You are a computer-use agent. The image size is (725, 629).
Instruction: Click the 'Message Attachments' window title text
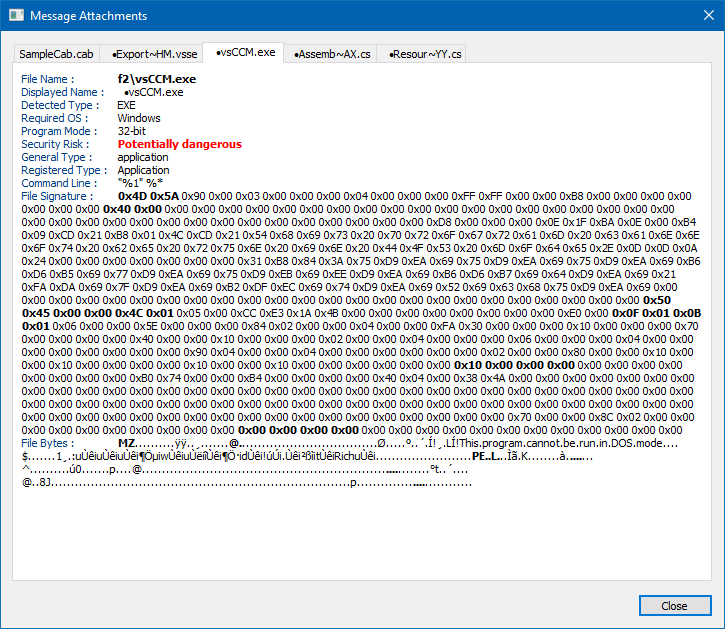(89, 16)
